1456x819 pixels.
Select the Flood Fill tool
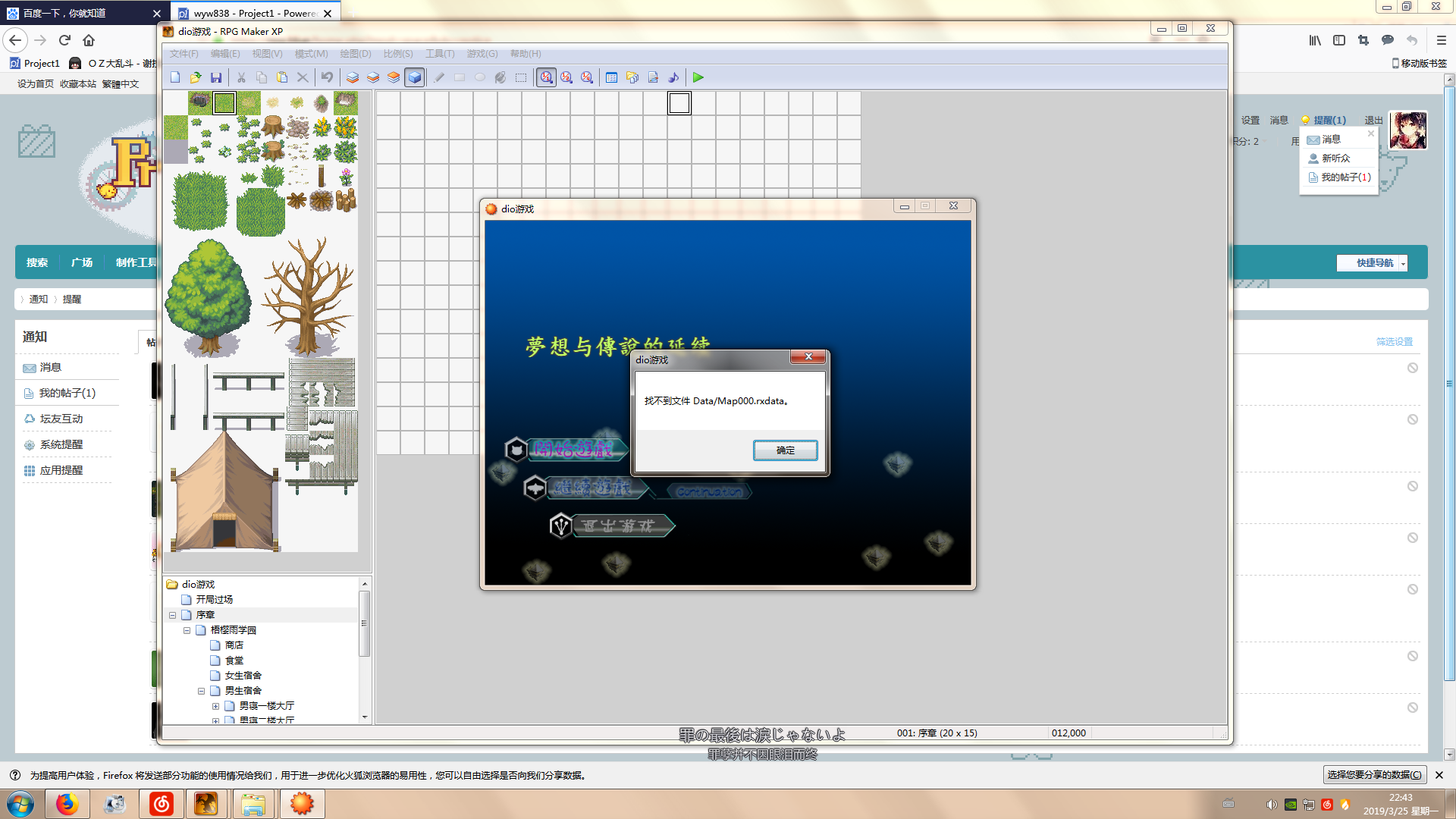[x=500, y=77]
